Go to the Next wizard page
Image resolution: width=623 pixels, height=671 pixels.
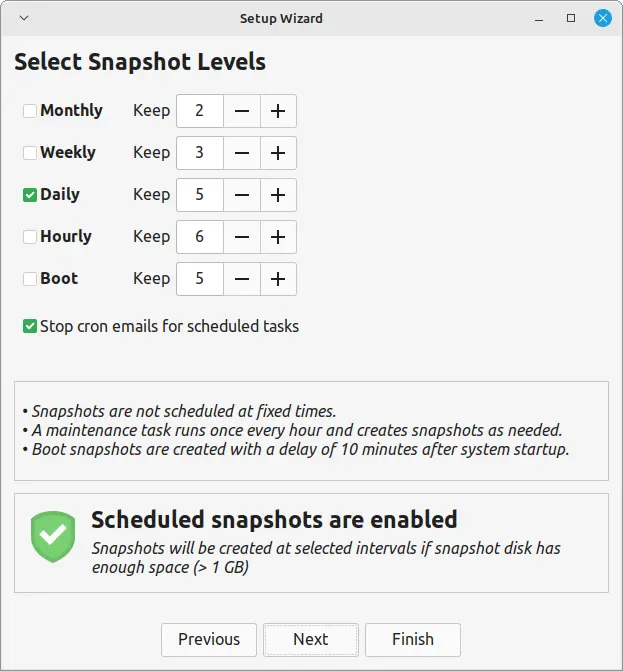(310, 640)
